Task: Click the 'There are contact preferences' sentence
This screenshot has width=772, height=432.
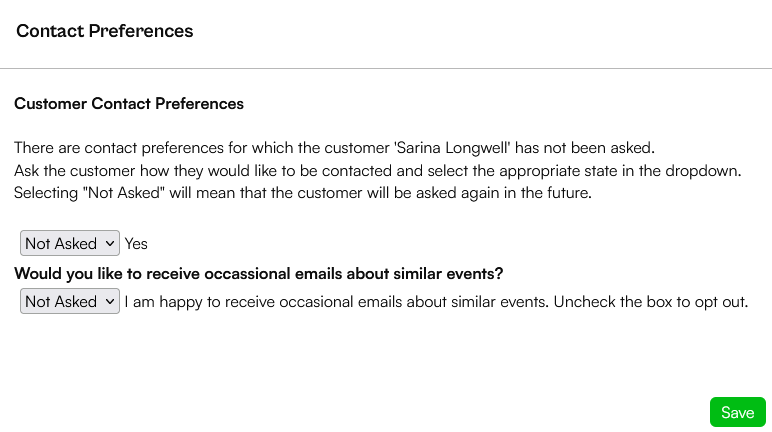Action: coord(334,148)
